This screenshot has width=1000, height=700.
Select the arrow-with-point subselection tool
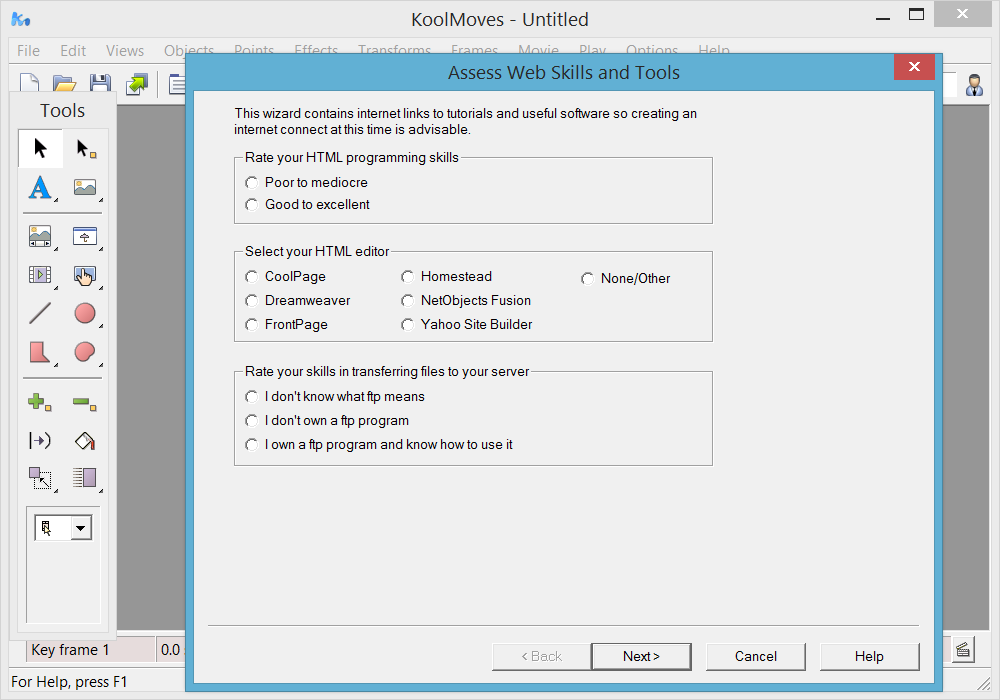click(85, 149)
